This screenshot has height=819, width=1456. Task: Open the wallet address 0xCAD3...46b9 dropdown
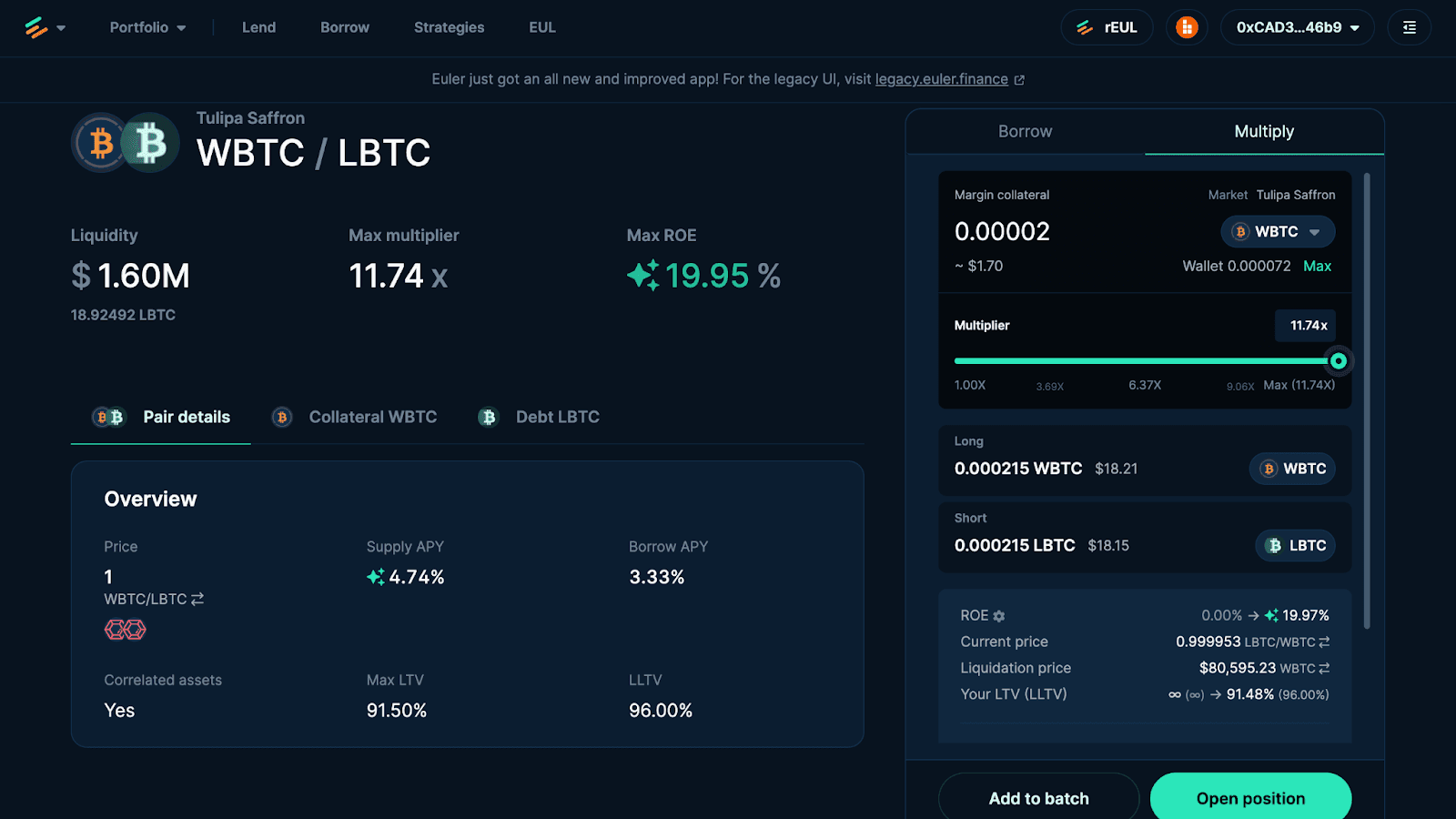1297,27
